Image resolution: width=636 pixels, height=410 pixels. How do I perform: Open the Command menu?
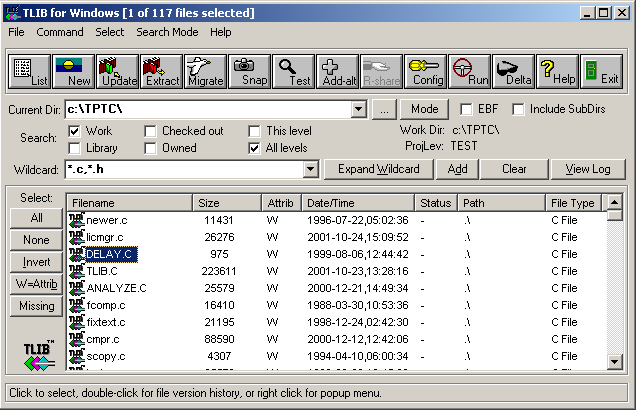[x=60, y=32]
